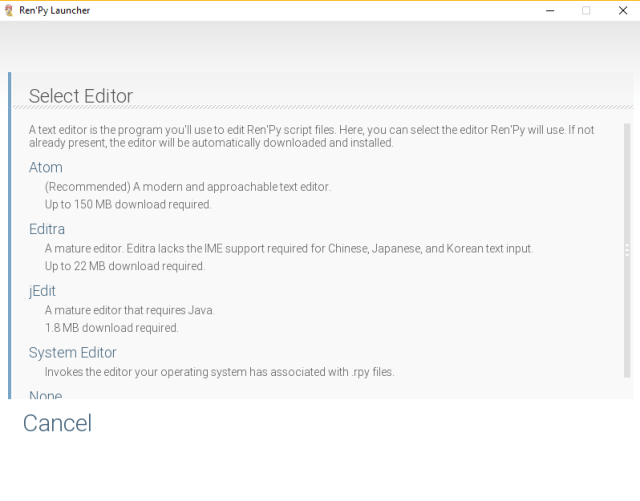The width and height of the screenshot is (640, 501).
Task: Click the editor list vertical scrollbar
Action: pos(627,250)
